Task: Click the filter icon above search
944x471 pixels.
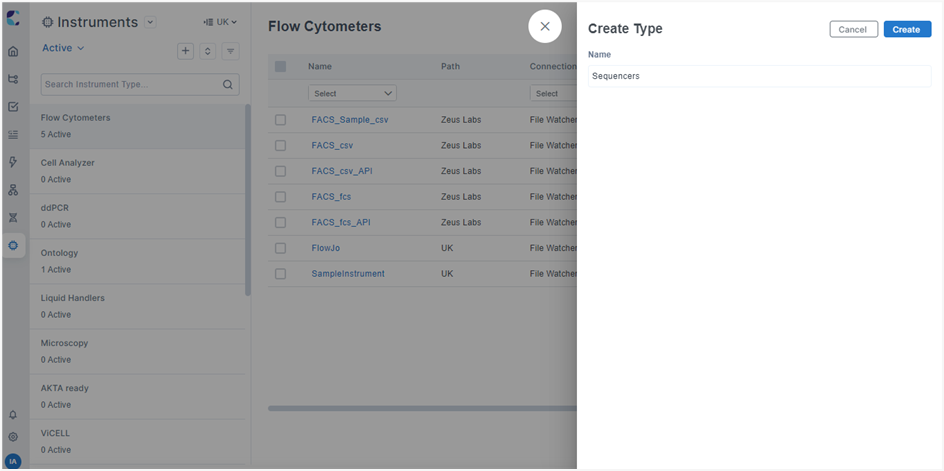Action: coord(231,51)
